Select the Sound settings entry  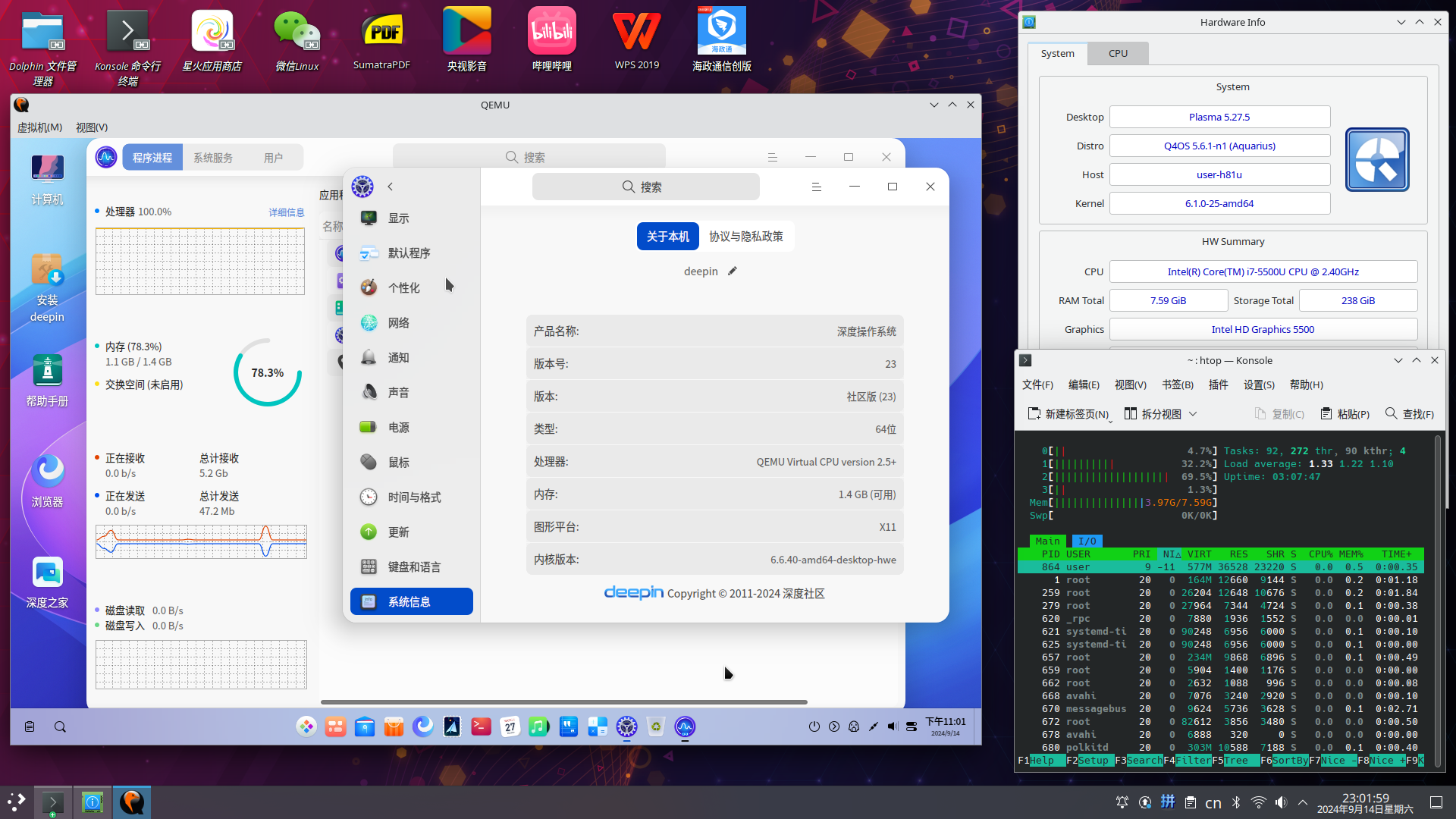coord(398,393)
